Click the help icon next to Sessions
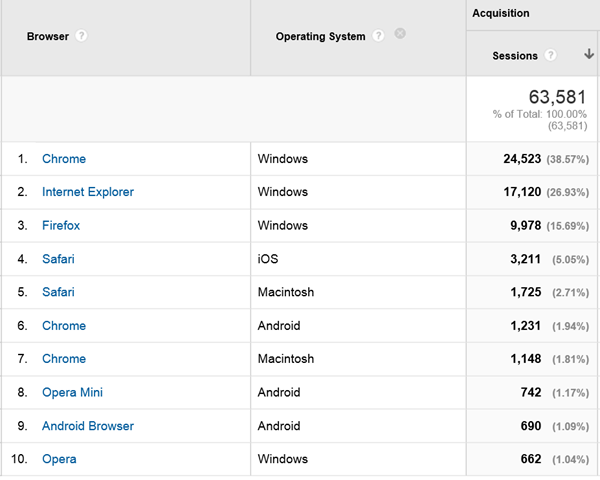Image resolution: width=600 pixels, height=480 pixels. coord(551,56)
